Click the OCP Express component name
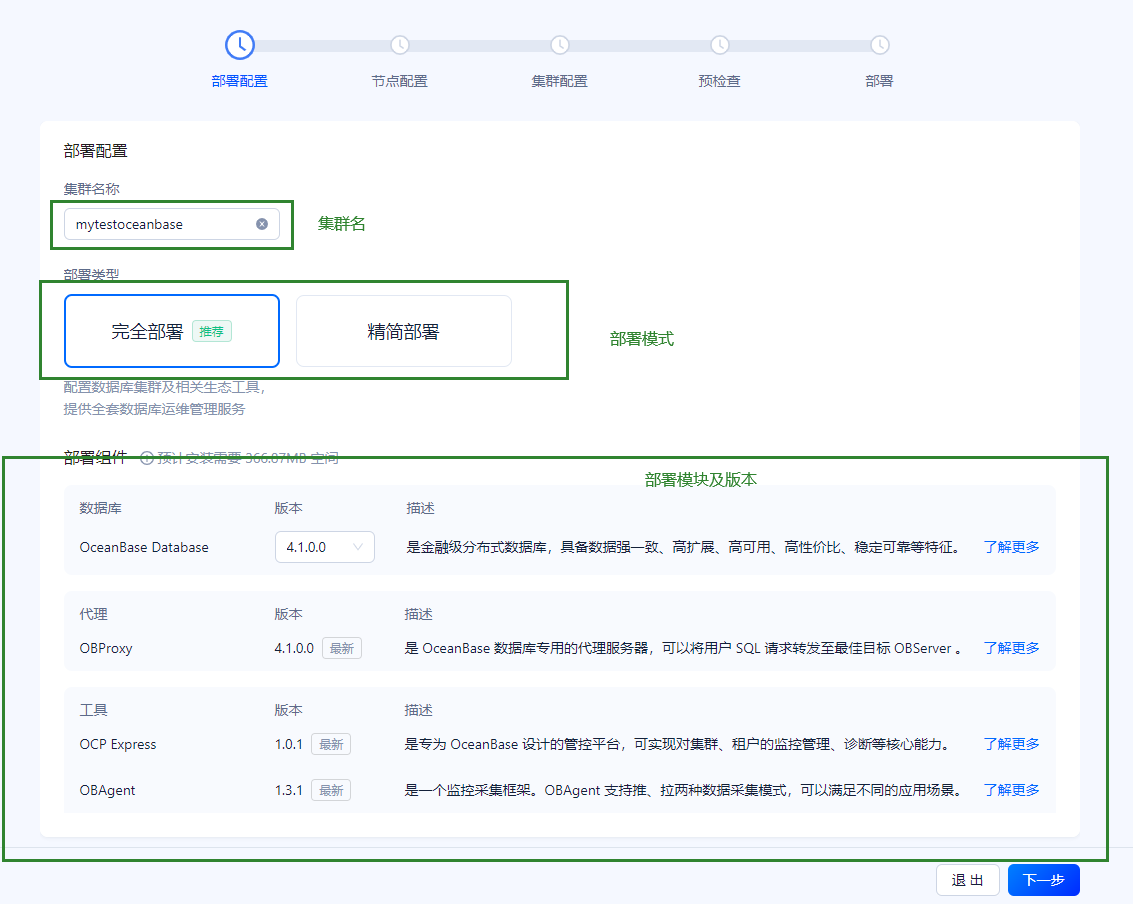The image size is (1133, 904). (x=118, y=744)
